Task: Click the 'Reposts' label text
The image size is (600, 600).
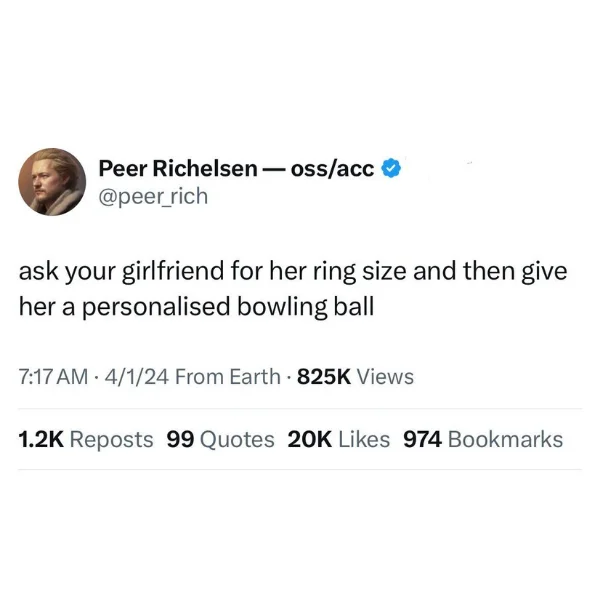Action: pos(111,440)
